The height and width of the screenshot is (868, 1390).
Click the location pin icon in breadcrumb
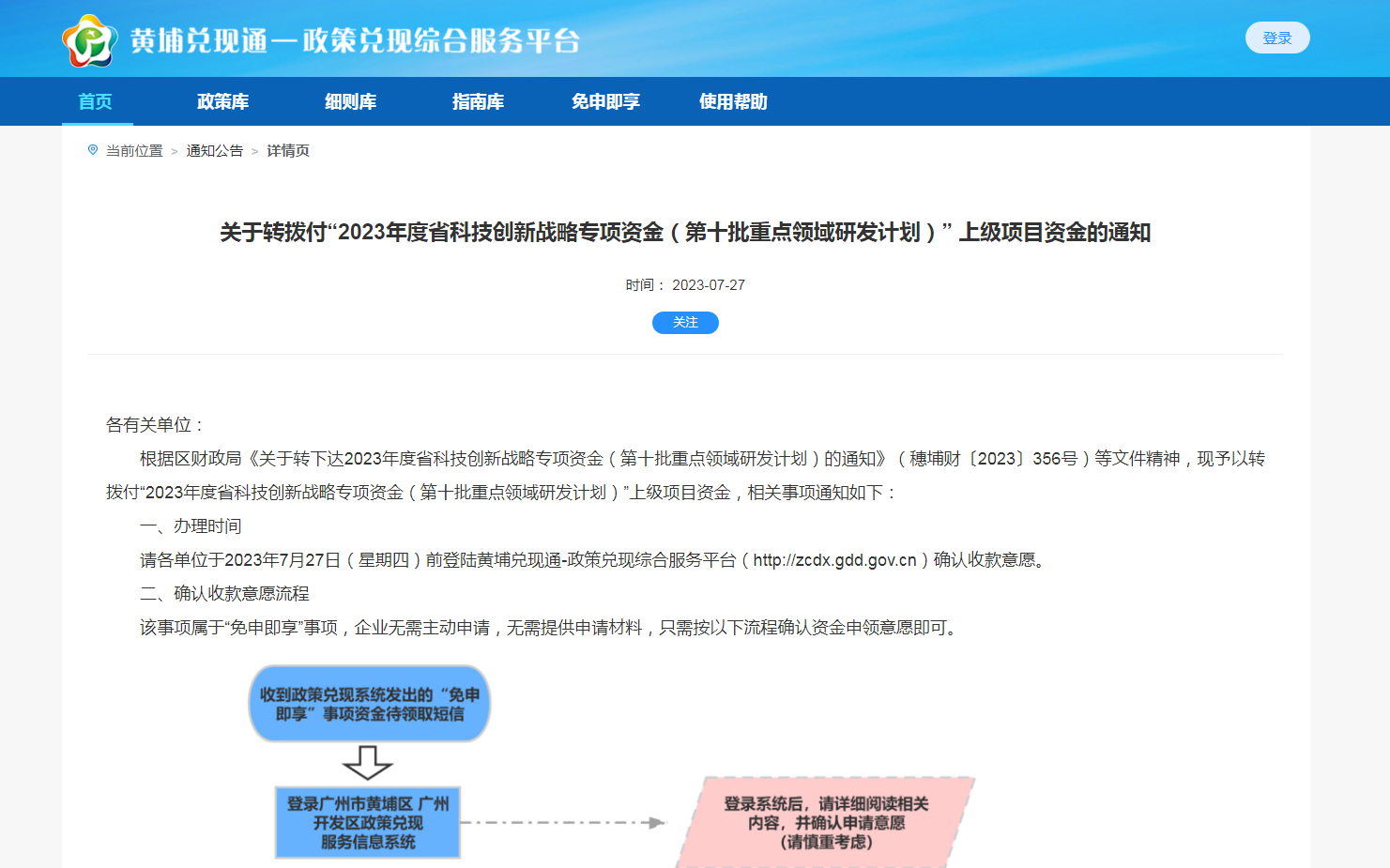coord(93,150)
